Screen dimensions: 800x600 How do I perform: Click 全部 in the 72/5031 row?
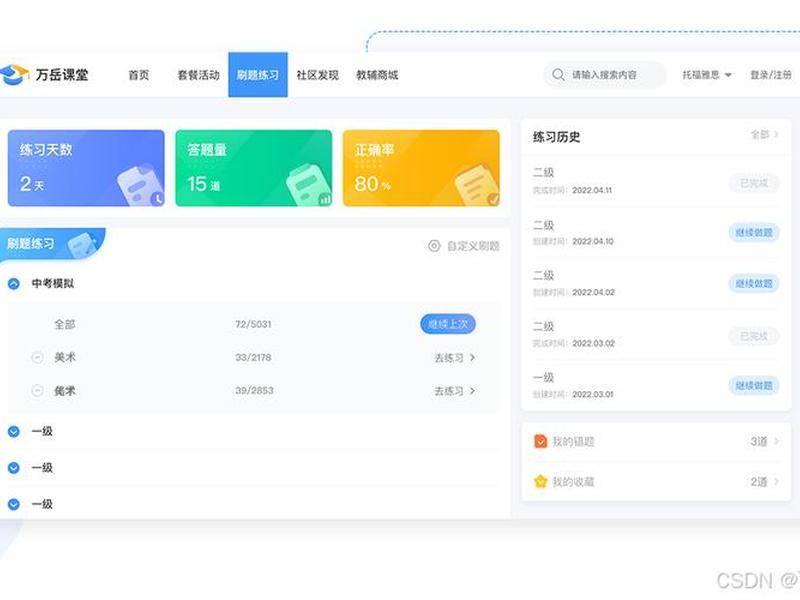coord(65,324)
